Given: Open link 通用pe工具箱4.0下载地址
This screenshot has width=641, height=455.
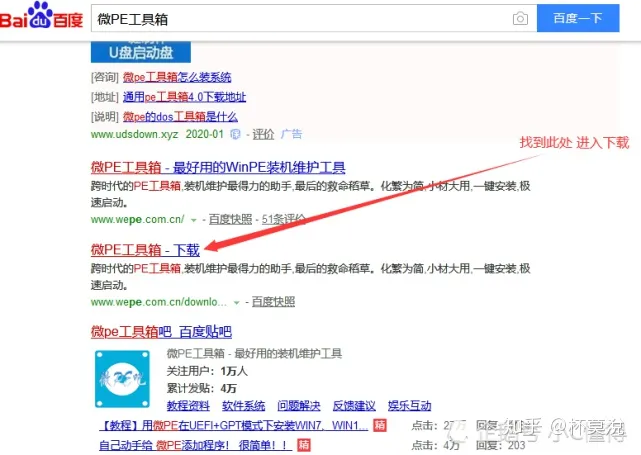Looking at the screenshot, I should point(184,97).
